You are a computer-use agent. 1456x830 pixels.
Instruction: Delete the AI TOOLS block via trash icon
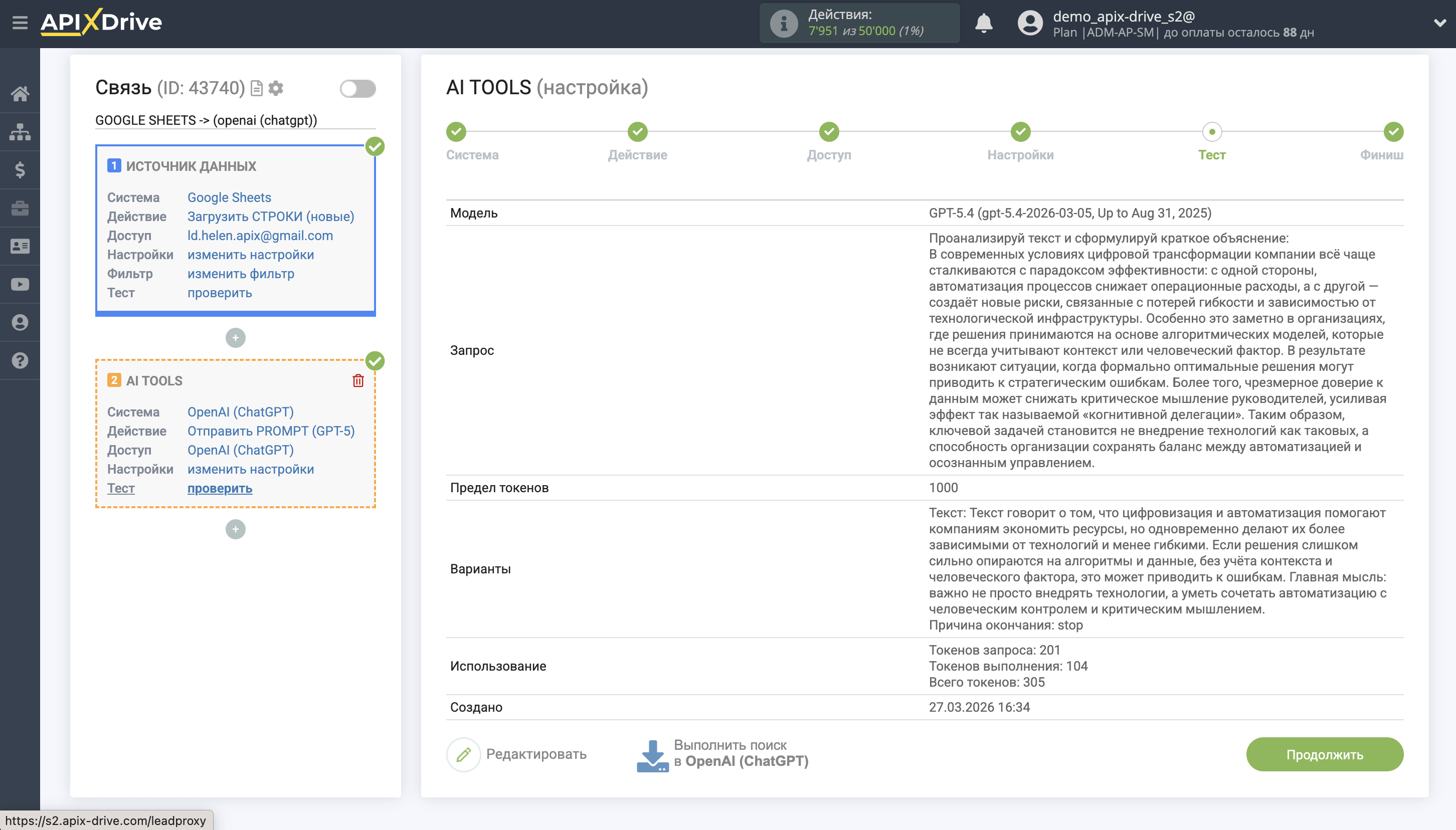click(358, 381)
